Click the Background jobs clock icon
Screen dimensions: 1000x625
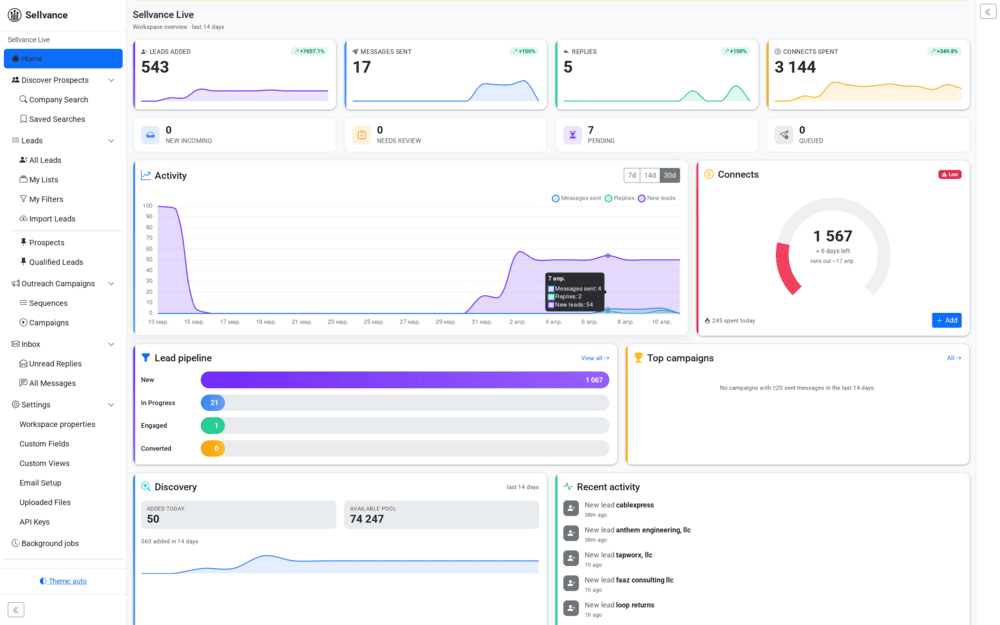tap(14, 542)
